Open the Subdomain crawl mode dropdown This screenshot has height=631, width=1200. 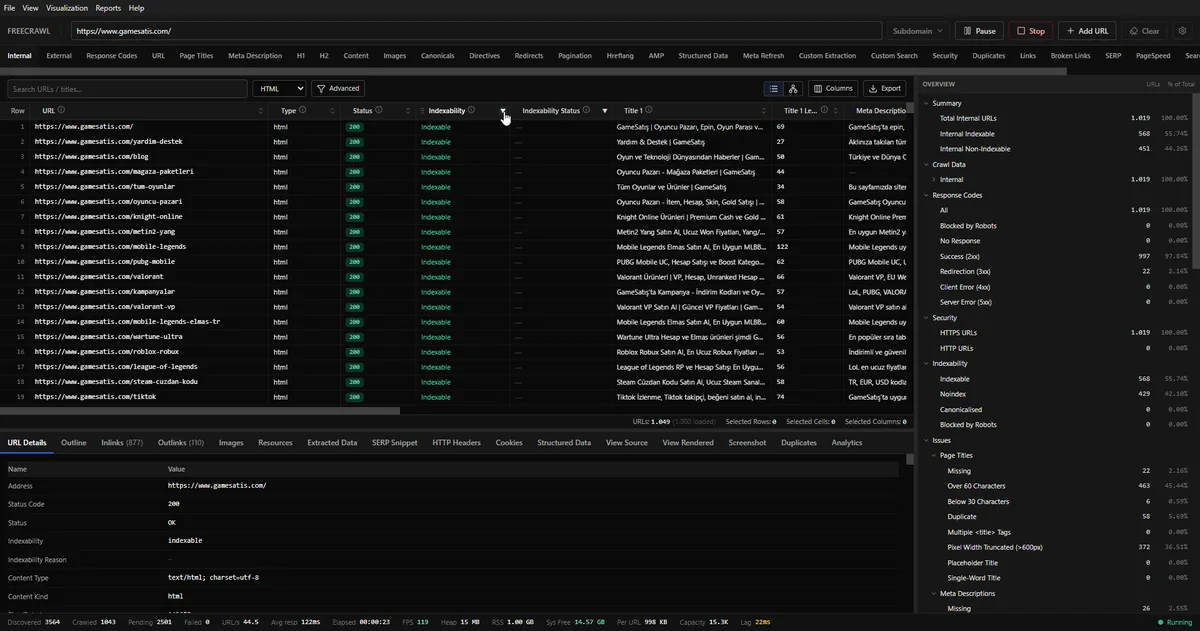coord(917,31)
